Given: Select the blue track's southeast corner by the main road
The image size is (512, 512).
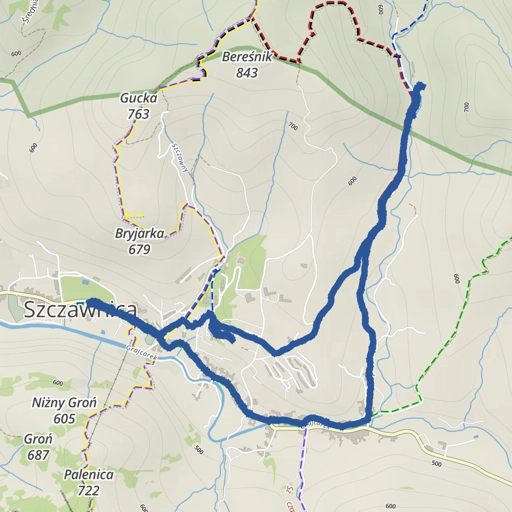Looking at the screenshot, I should [x=367, y=421].
